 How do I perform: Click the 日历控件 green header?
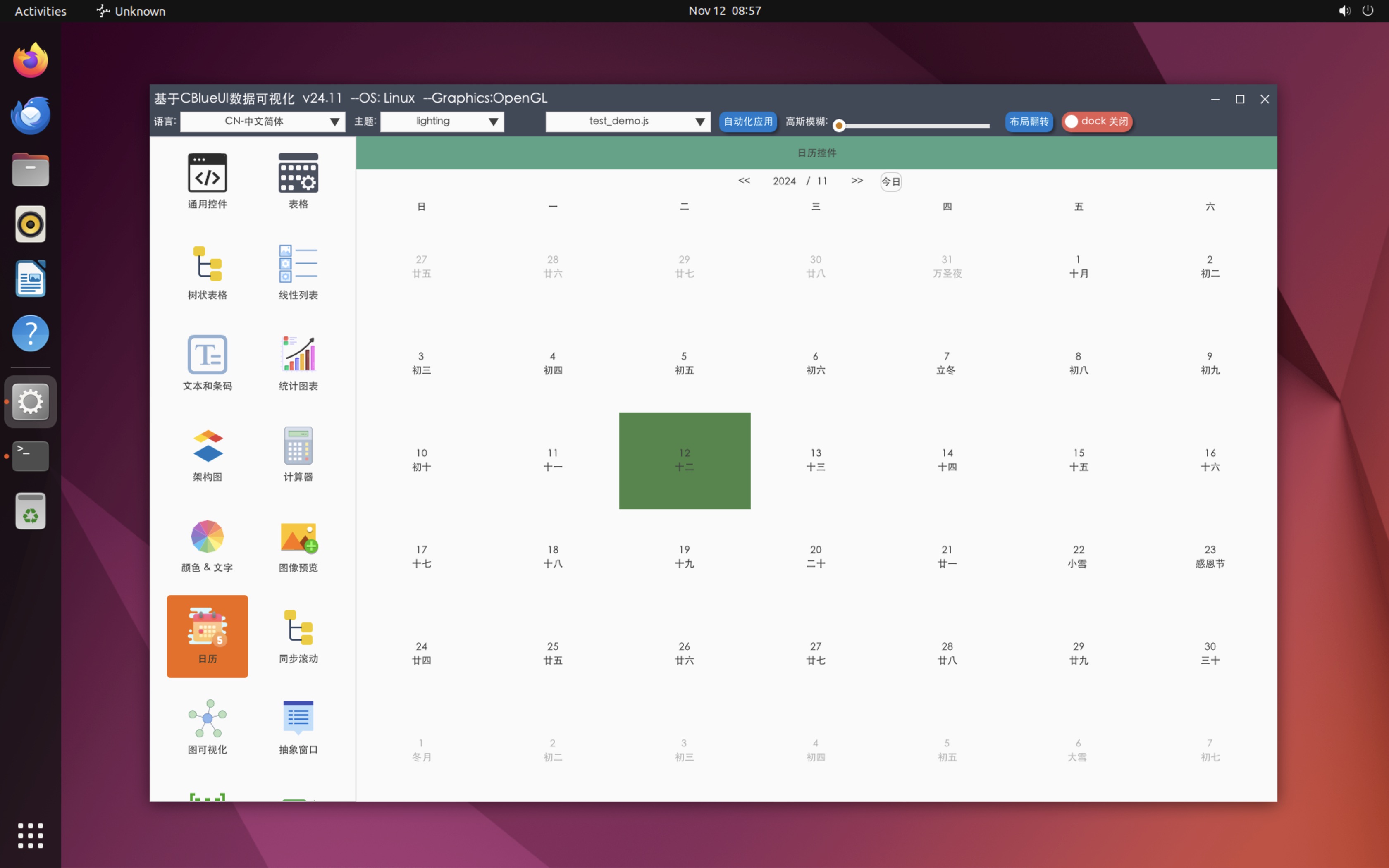816,153
